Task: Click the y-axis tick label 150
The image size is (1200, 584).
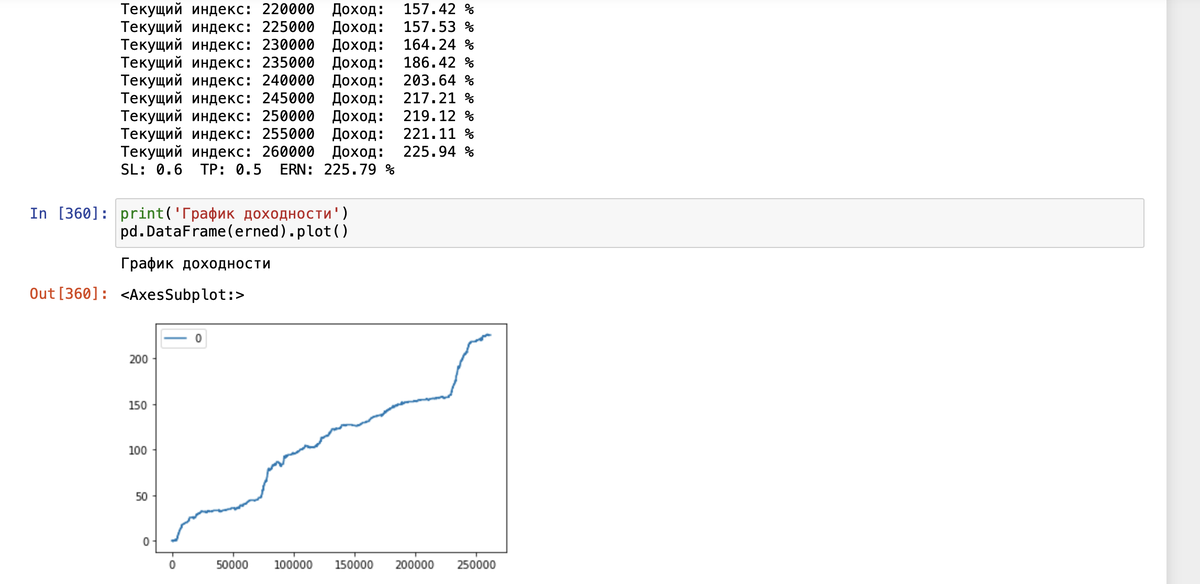Action: pyautogui.click(x=138, y=405)
